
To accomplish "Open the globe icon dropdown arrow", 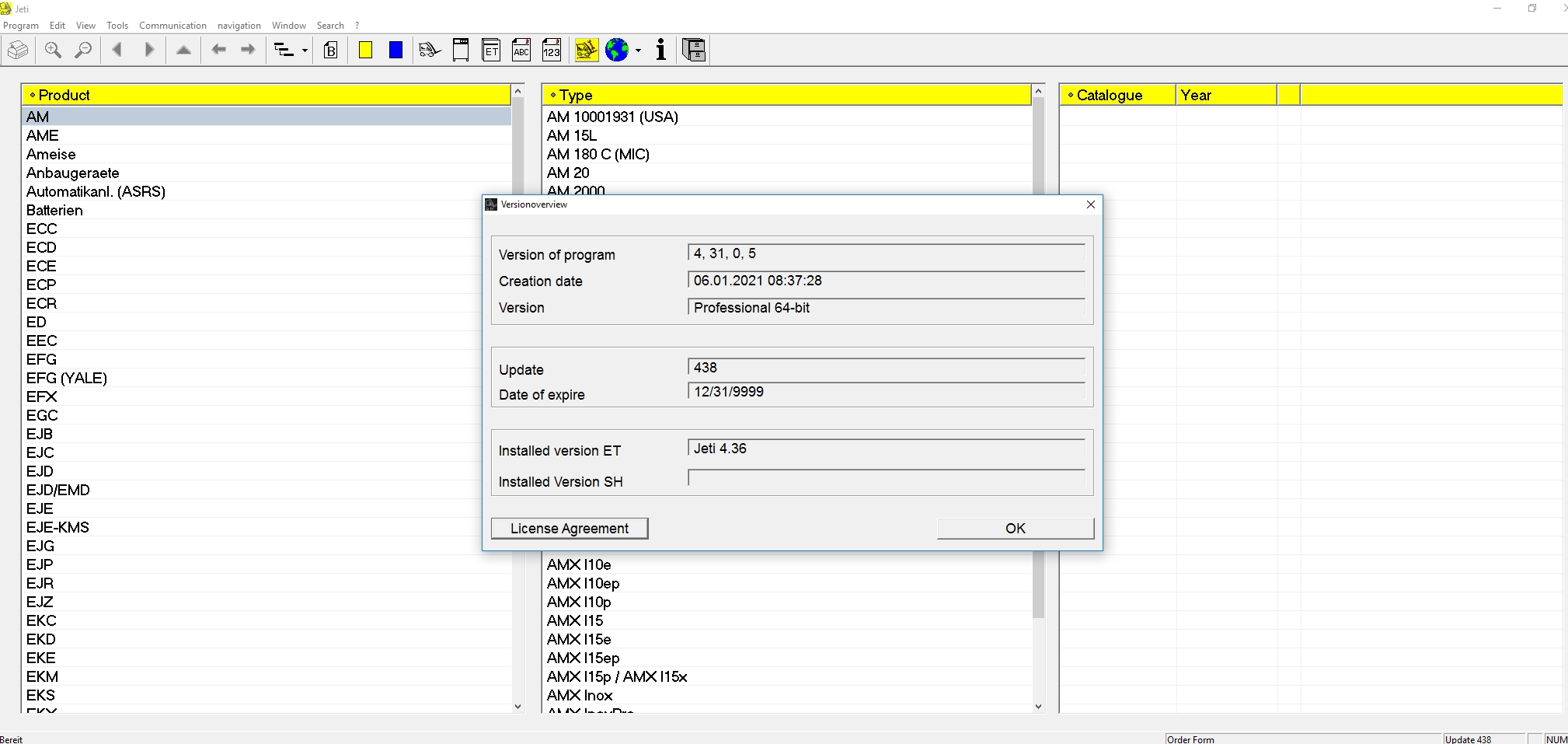I will coord(637,50).
